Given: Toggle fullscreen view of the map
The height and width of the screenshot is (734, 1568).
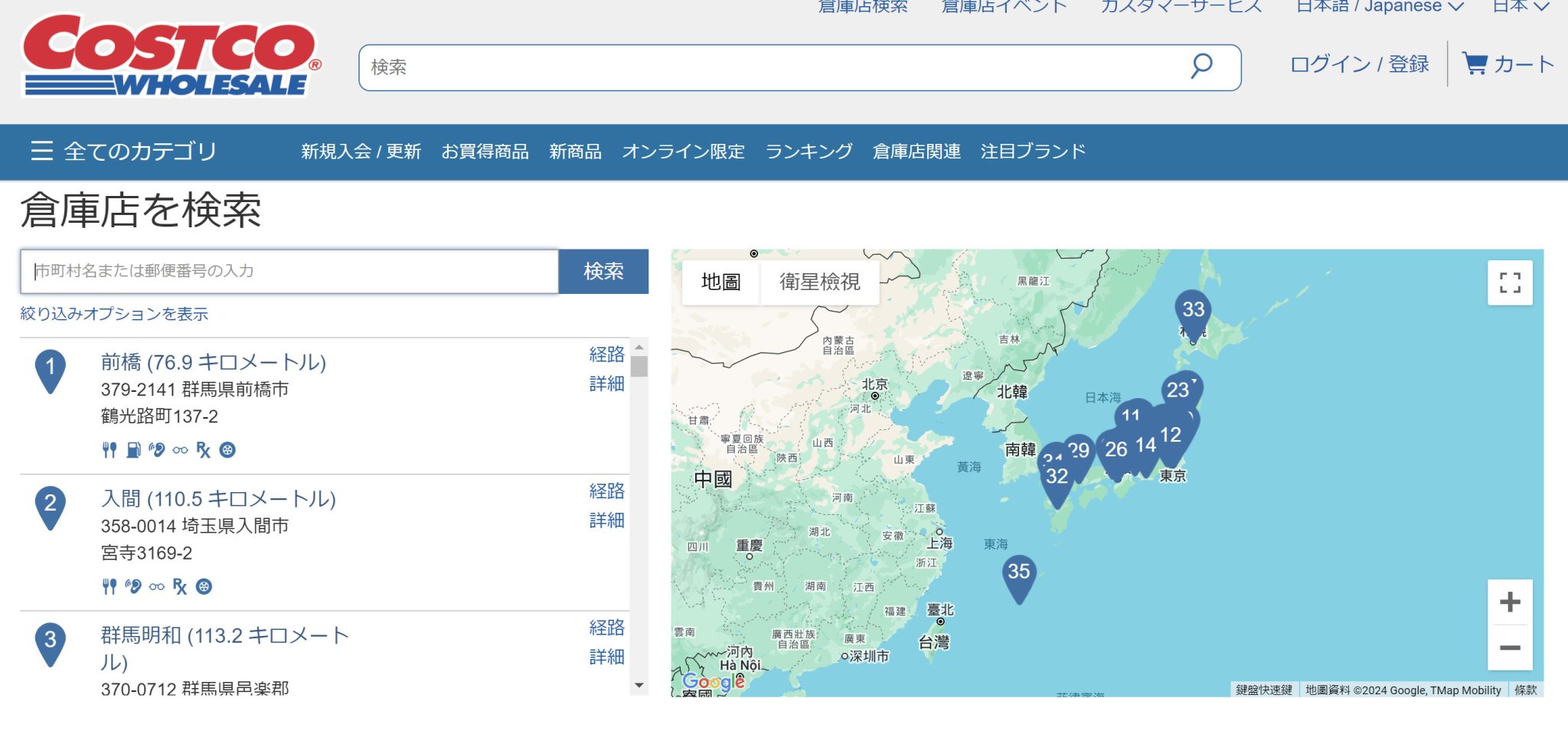Looking at the screenshot, I should point(1510,282).
